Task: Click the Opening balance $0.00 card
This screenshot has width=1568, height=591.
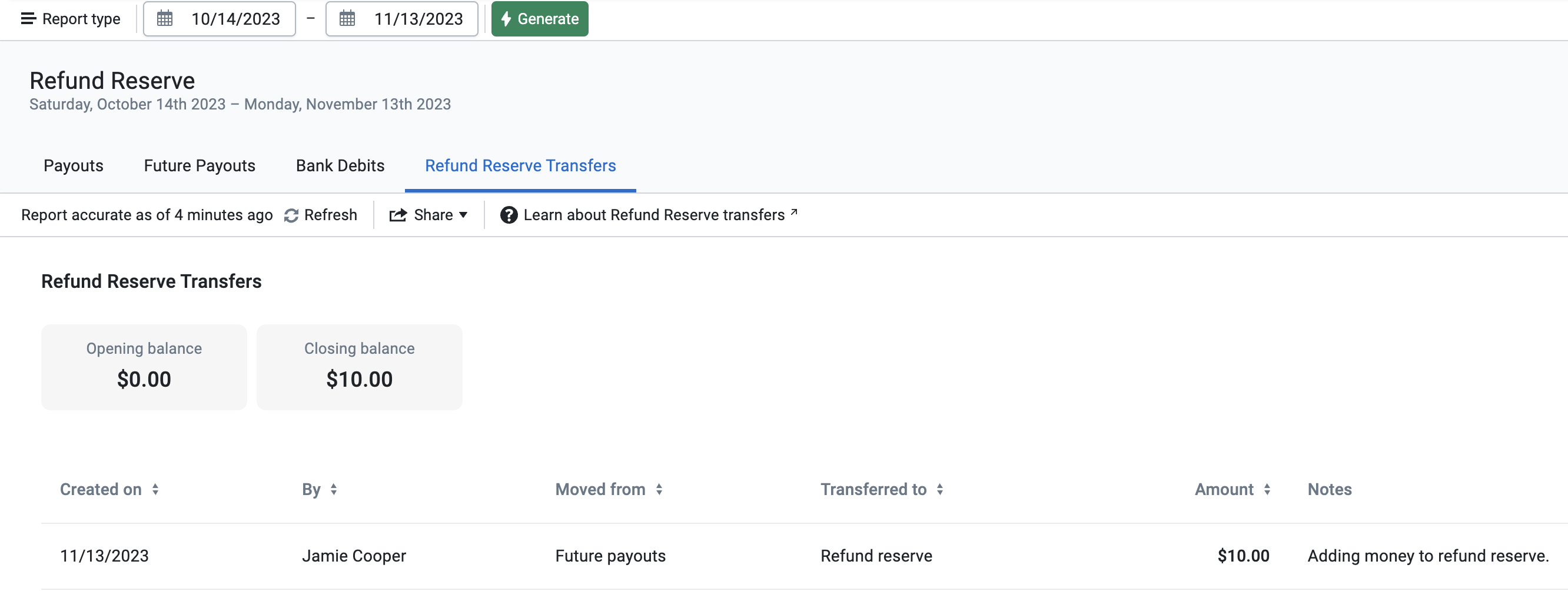Action: click(144, 367)
